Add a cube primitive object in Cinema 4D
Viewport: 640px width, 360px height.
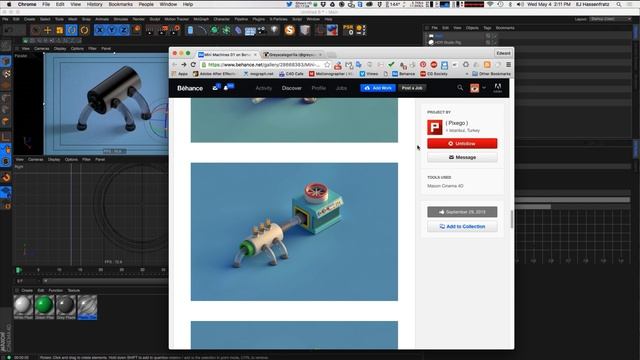(x=190, y=30)
